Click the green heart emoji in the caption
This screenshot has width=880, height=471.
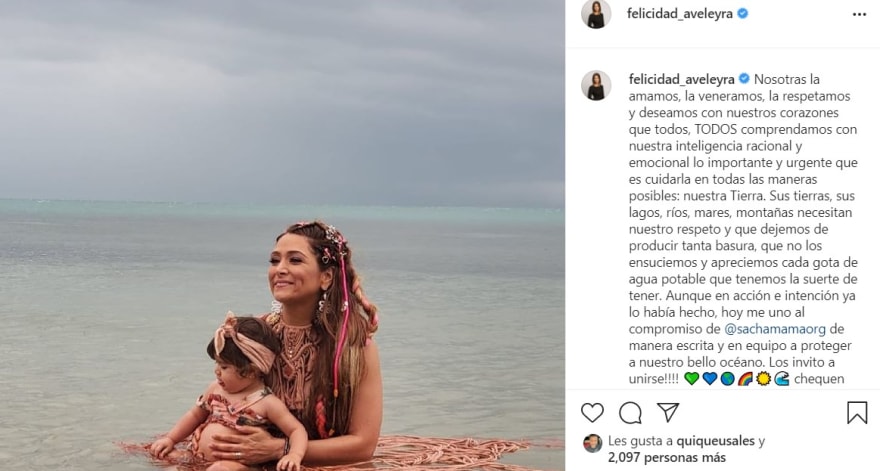pos(692,379)
